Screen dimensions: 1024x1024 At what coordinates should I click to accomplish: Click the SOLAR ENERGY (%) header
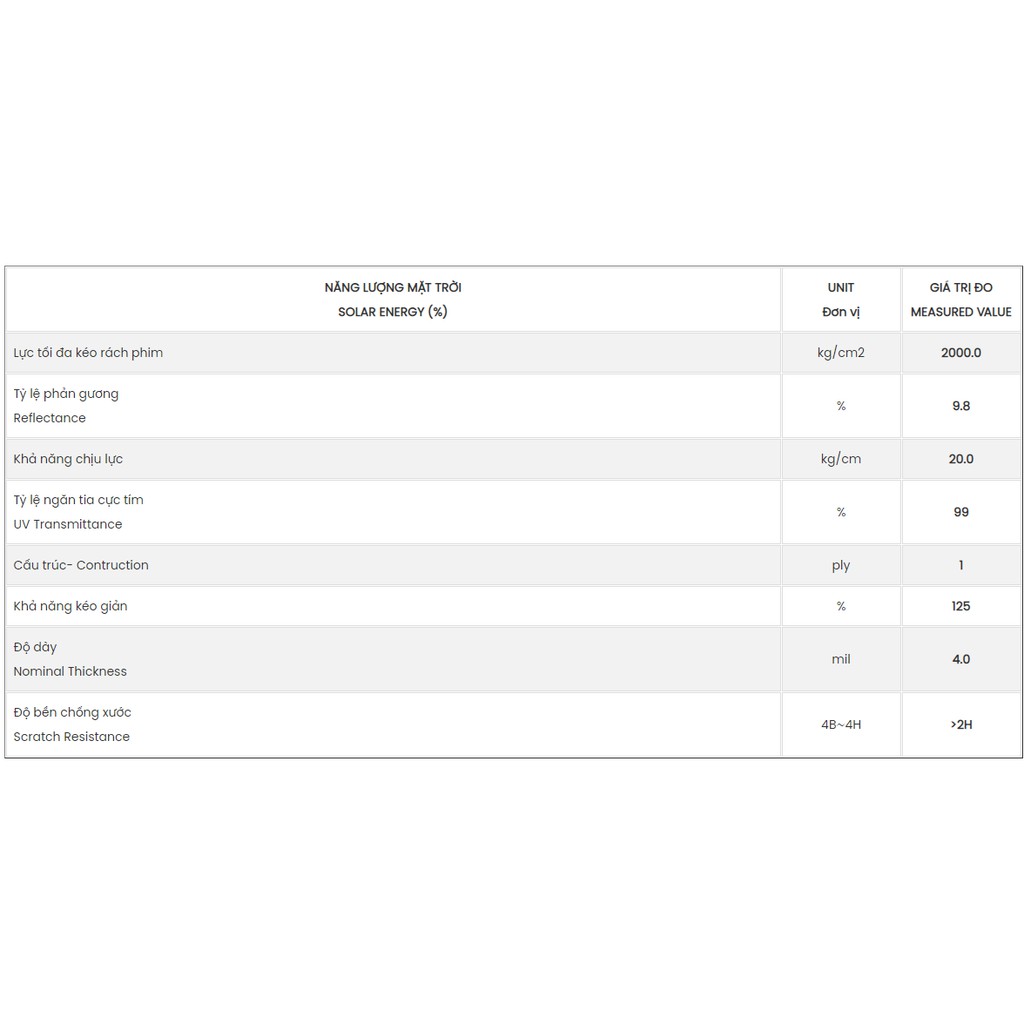click(392, 311)
